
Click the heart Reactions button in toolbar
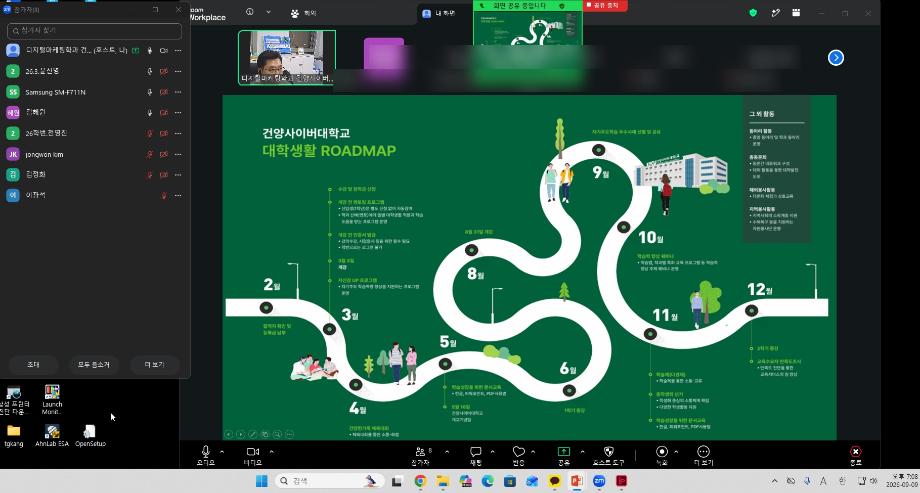519,455
